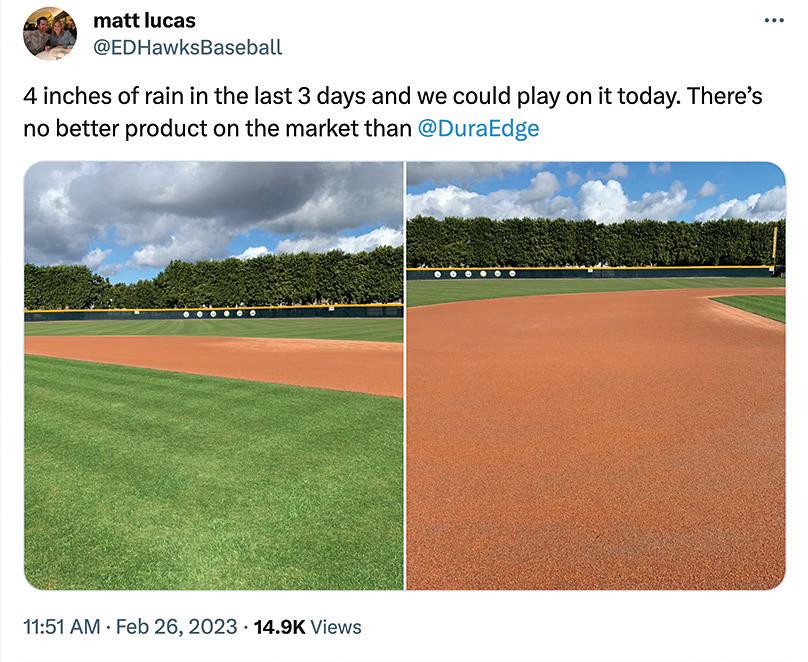The image size is (808, 662).
Task: Open the @EDHawksBaseball handle link
Action: pyautogui.click(x=187, y=46)
